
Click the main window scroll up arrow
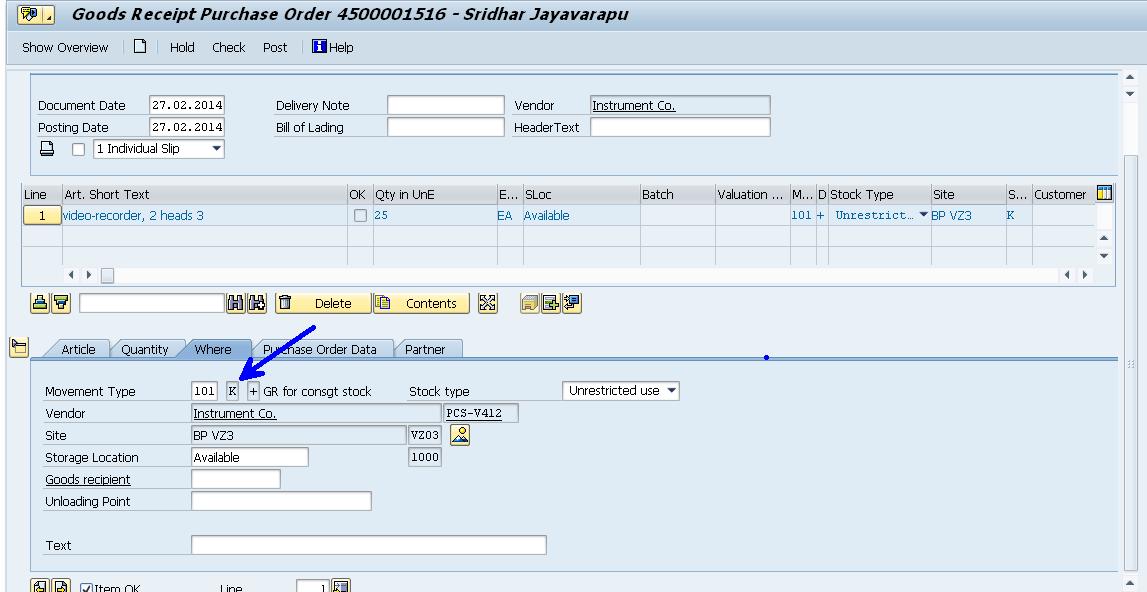tap(1130, 78)
